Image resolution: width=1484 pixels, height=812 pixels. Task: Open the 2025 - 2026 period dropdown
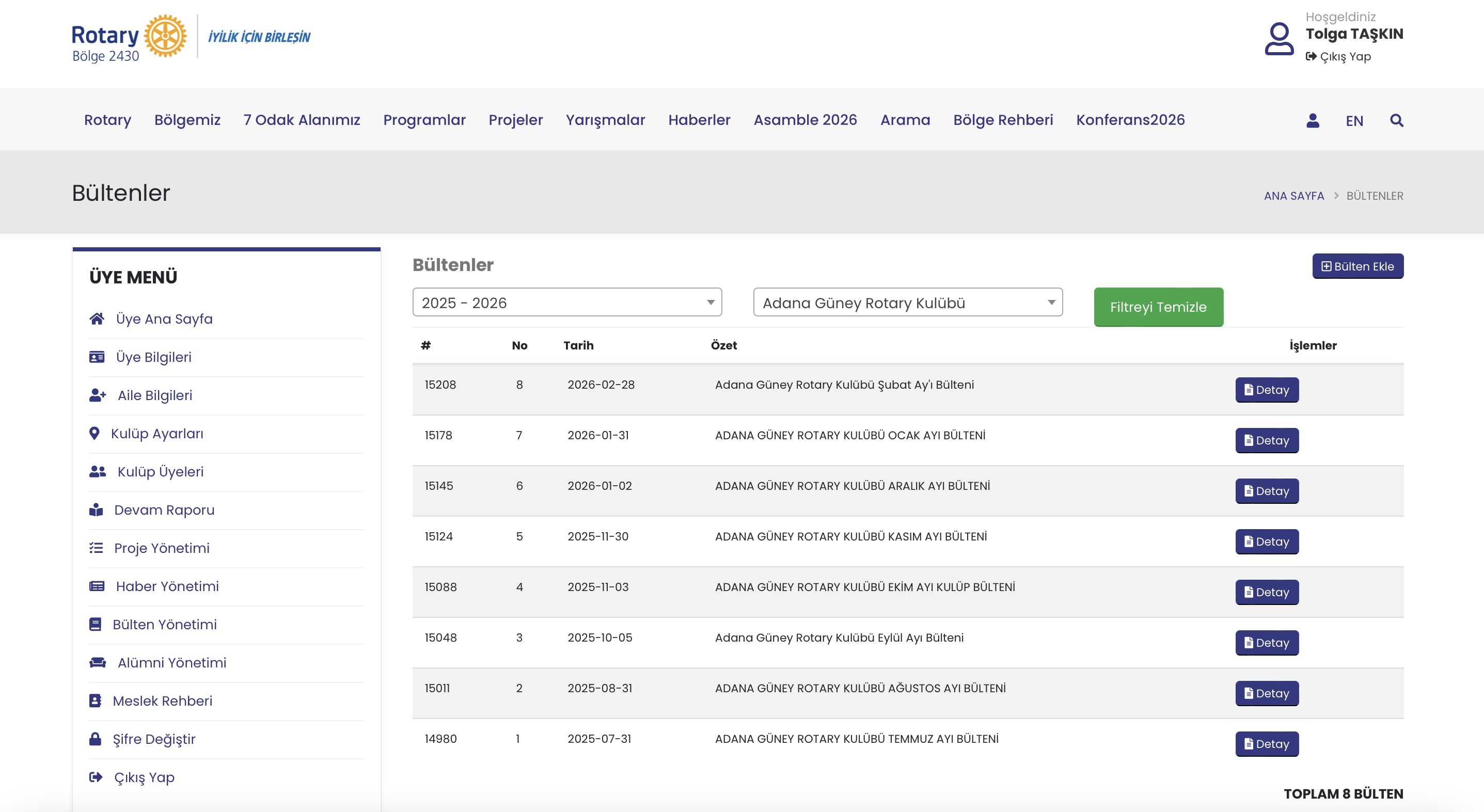tap(567, 302)
